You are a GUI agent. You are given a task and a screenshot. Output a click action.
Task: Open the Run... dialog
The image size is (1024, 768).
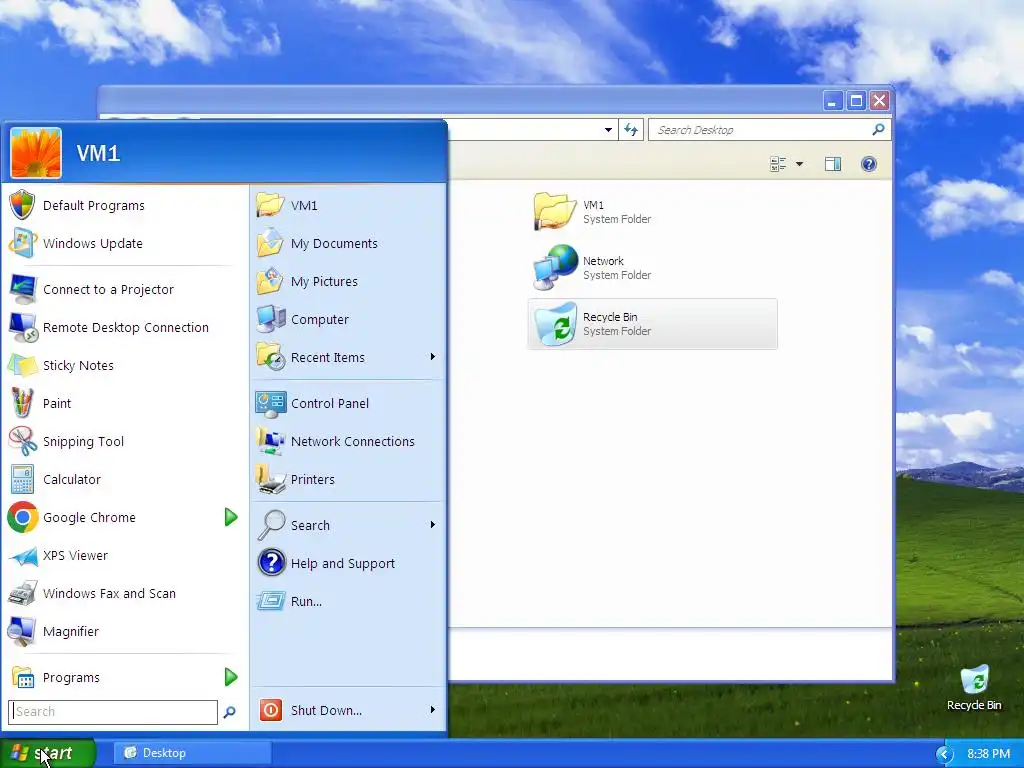click(x=348, y=601)
